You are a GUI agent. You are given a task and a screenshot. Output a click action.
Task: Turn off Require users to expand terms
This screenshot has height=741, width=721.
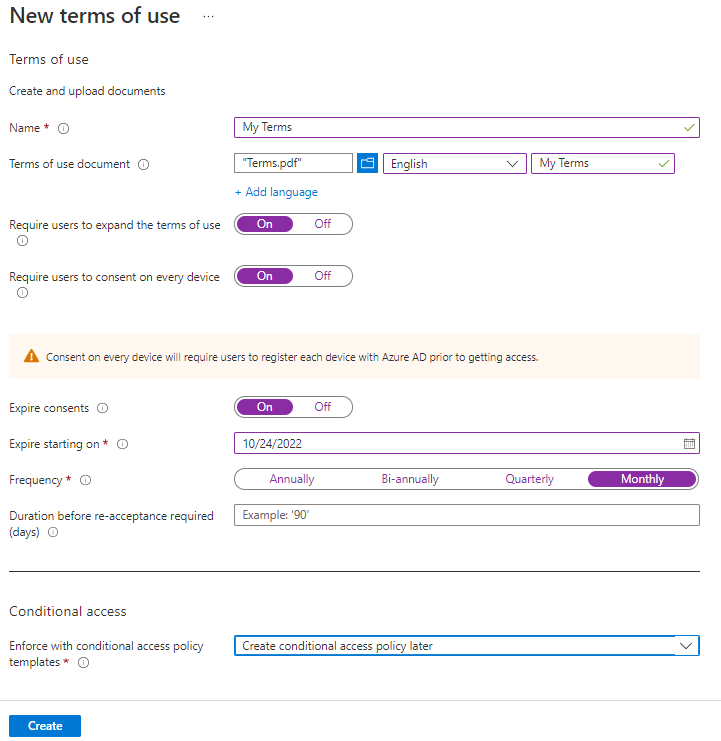(x=322, y=224)
